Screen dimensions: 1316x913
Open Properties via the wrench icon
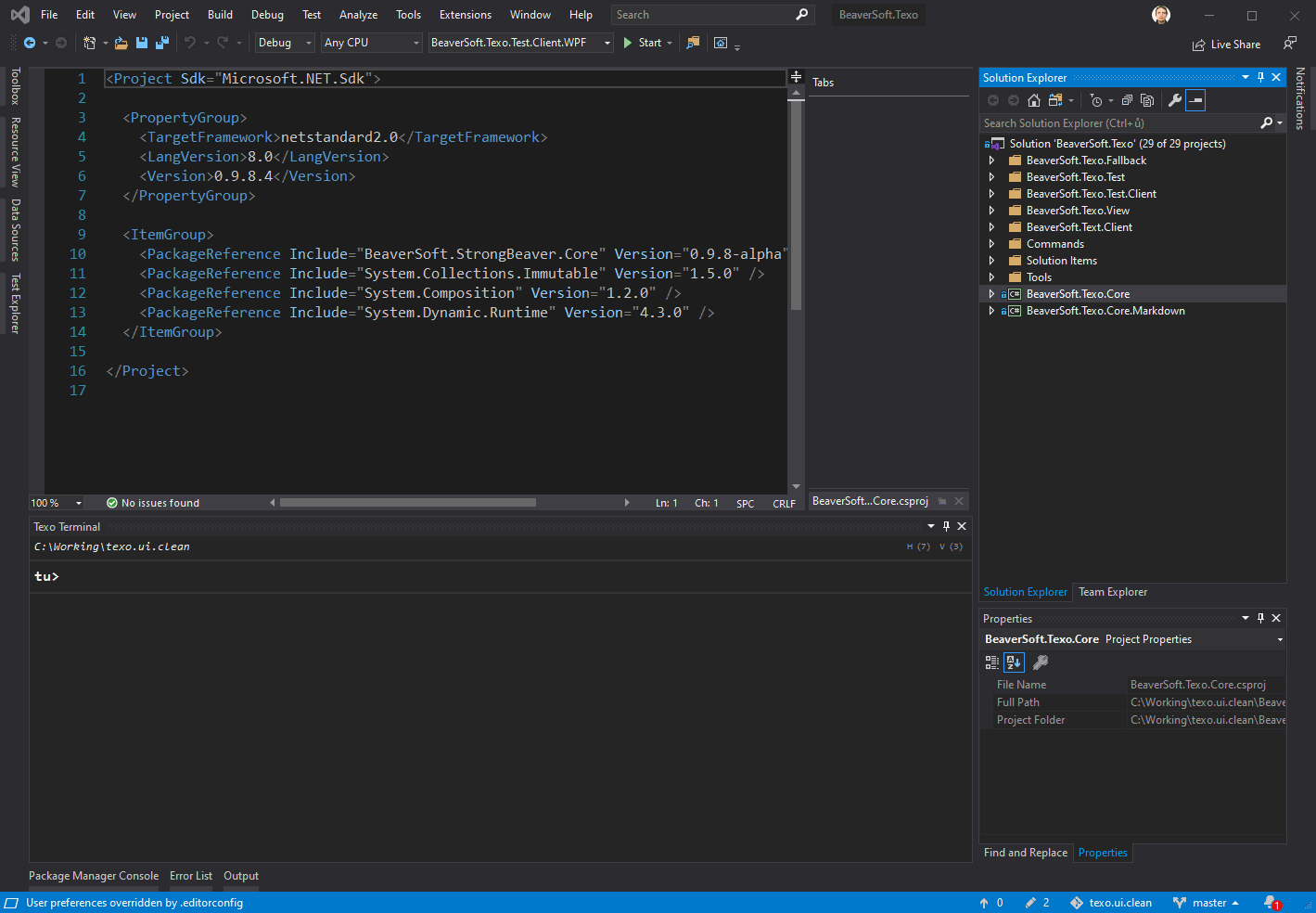pyautogui.click(x=1174, y=100)
